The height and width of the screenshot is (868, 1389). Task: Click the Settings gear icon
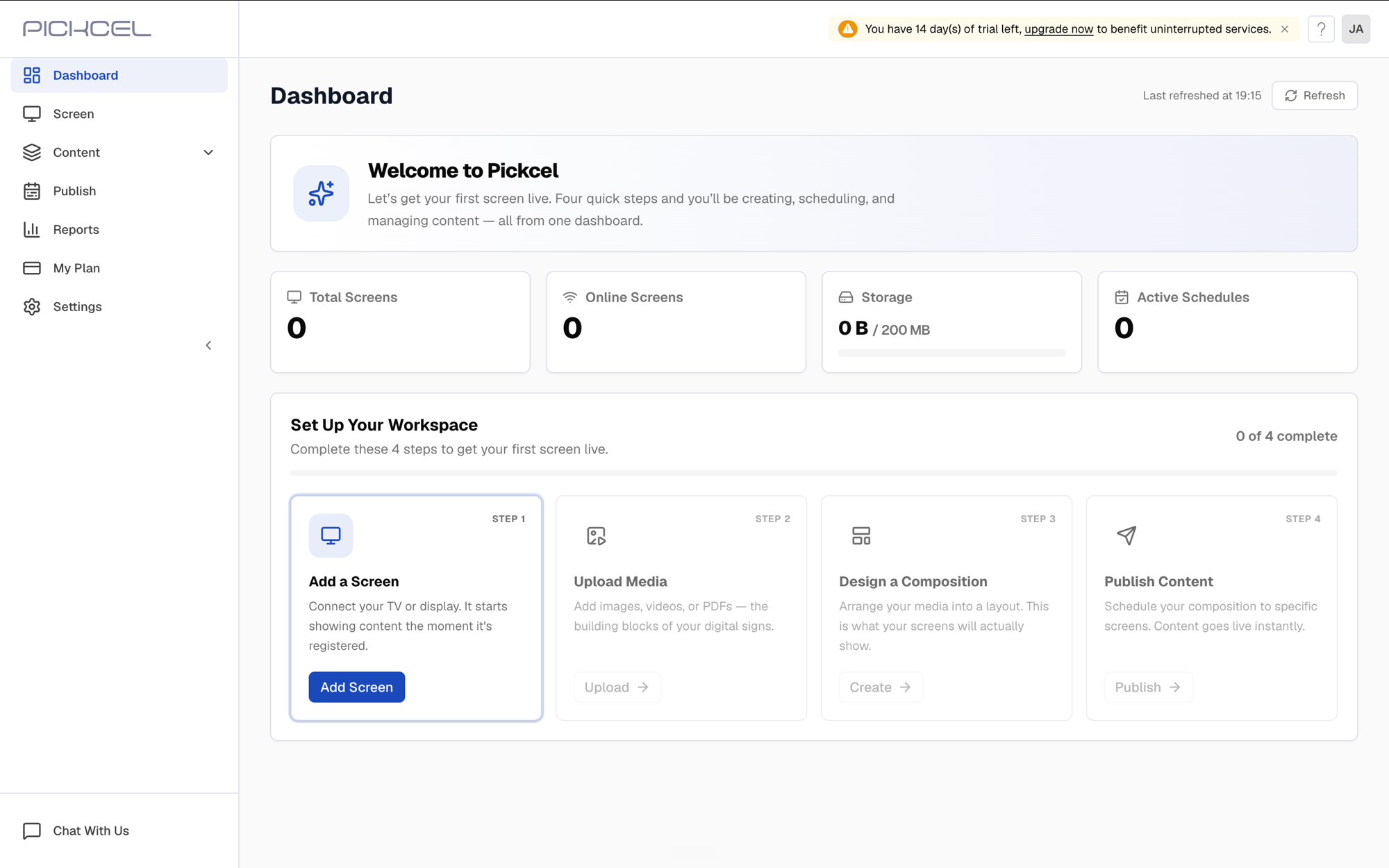(x=32, y=306)
